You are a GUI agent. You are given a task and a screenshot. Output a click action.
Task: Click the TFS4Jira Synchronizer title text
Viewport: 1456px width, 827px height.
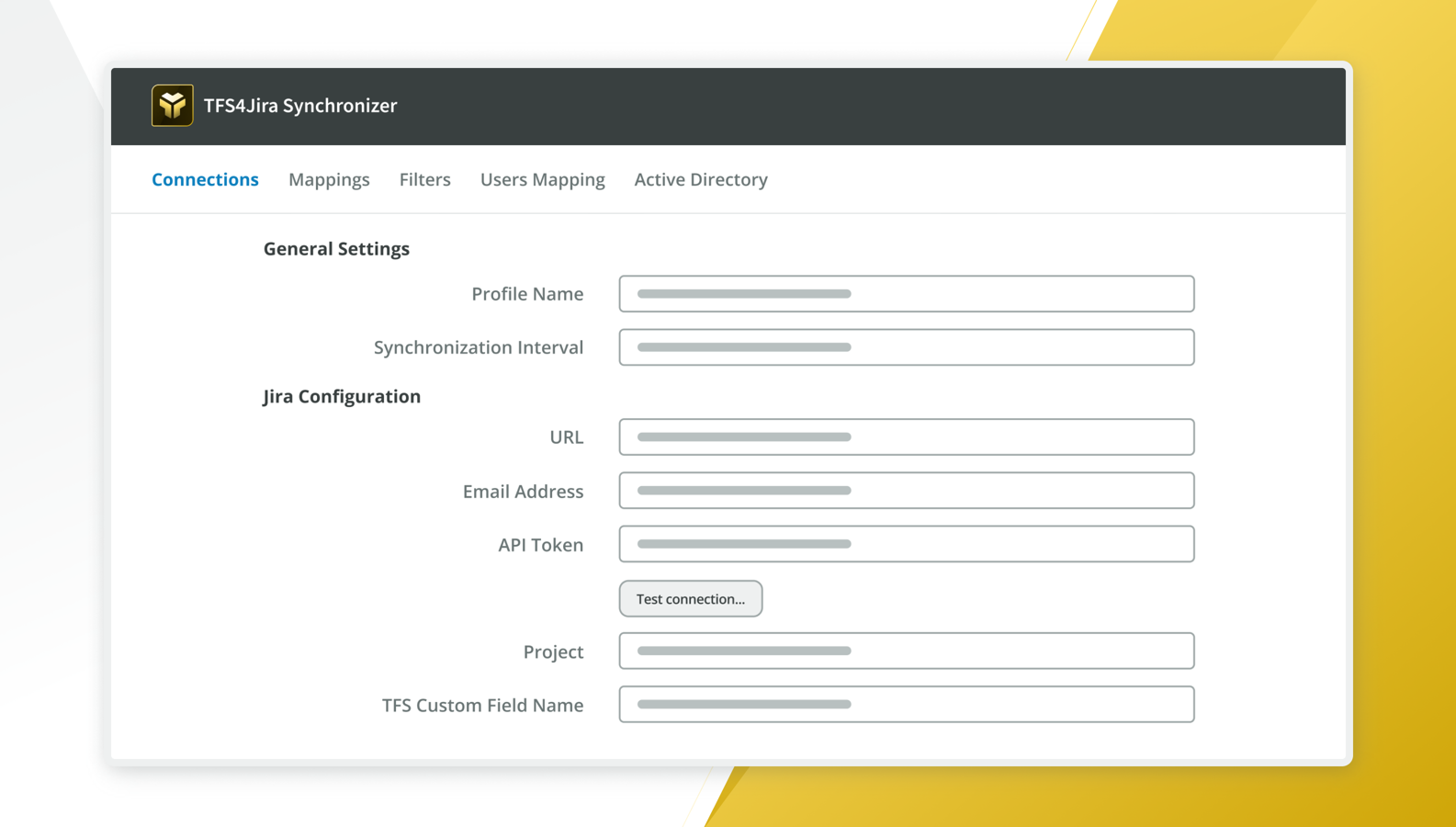coord(300,106)
